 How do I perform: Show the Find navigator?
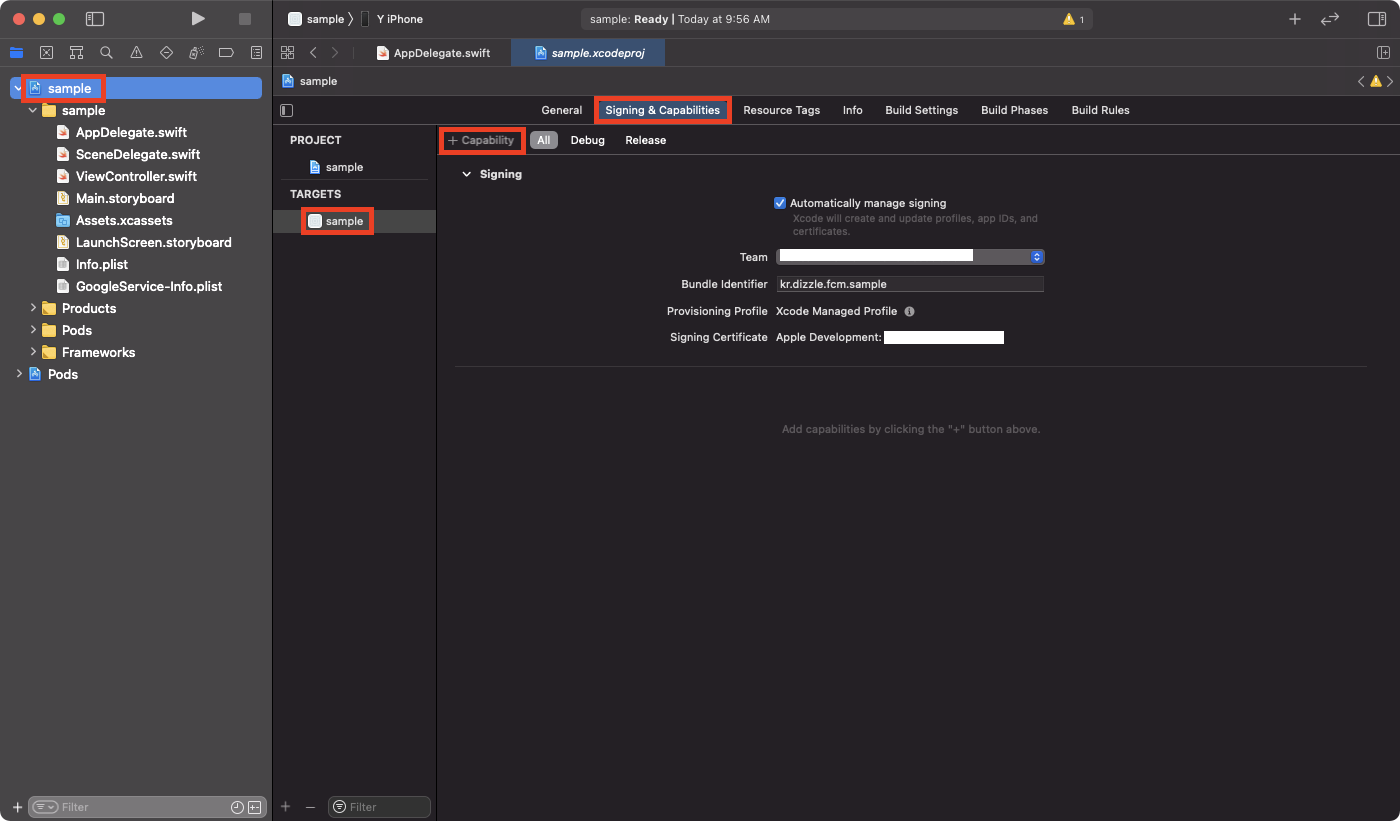106,52
